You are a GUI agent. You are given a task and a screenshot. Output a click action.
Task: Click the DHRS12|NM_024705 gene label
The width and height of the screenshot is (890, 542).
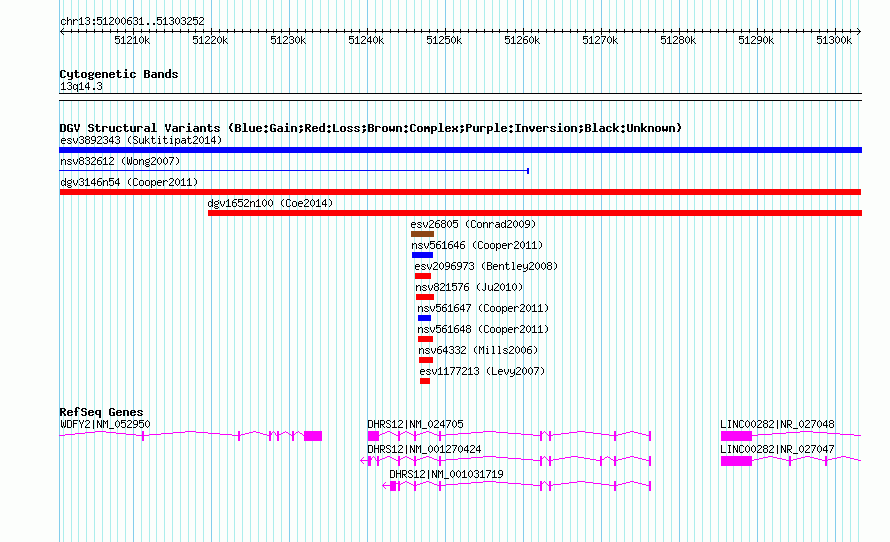pyautogui.click(x=415, y=424)
